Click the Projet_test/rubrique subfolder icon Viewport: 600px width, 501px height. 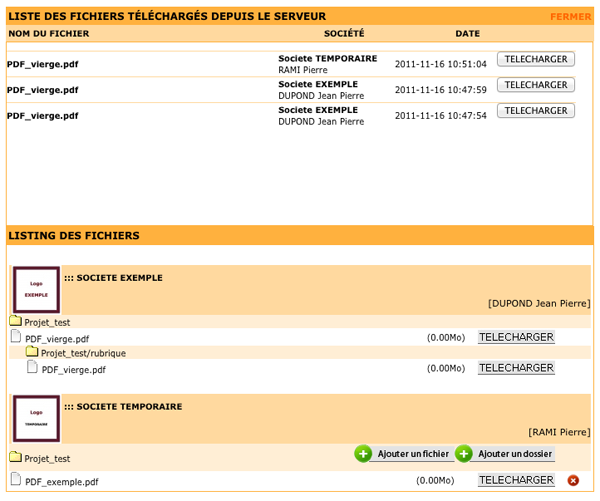[x=32, y=352]
